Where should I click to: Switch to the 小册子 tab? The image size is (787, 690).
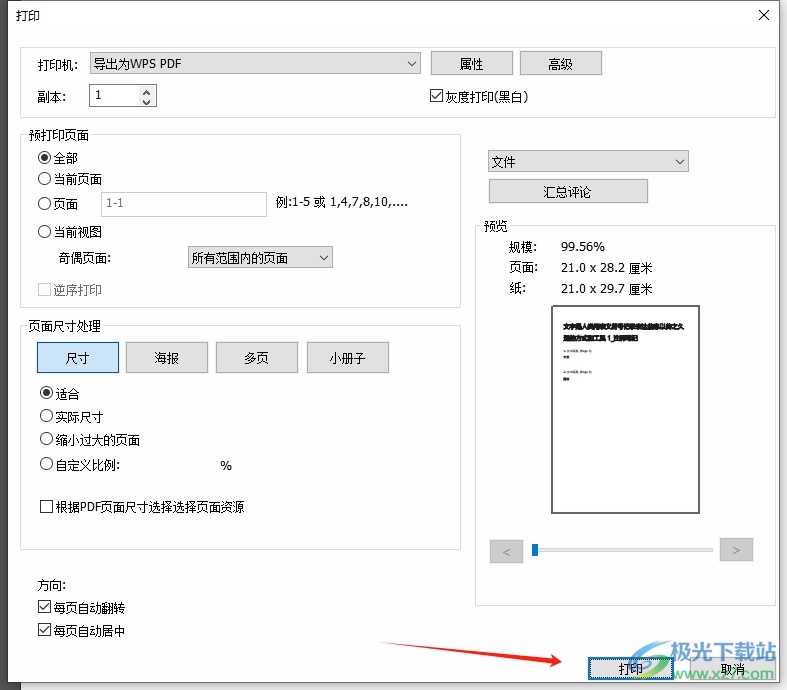pyautogui.click(x=347, y=357)
